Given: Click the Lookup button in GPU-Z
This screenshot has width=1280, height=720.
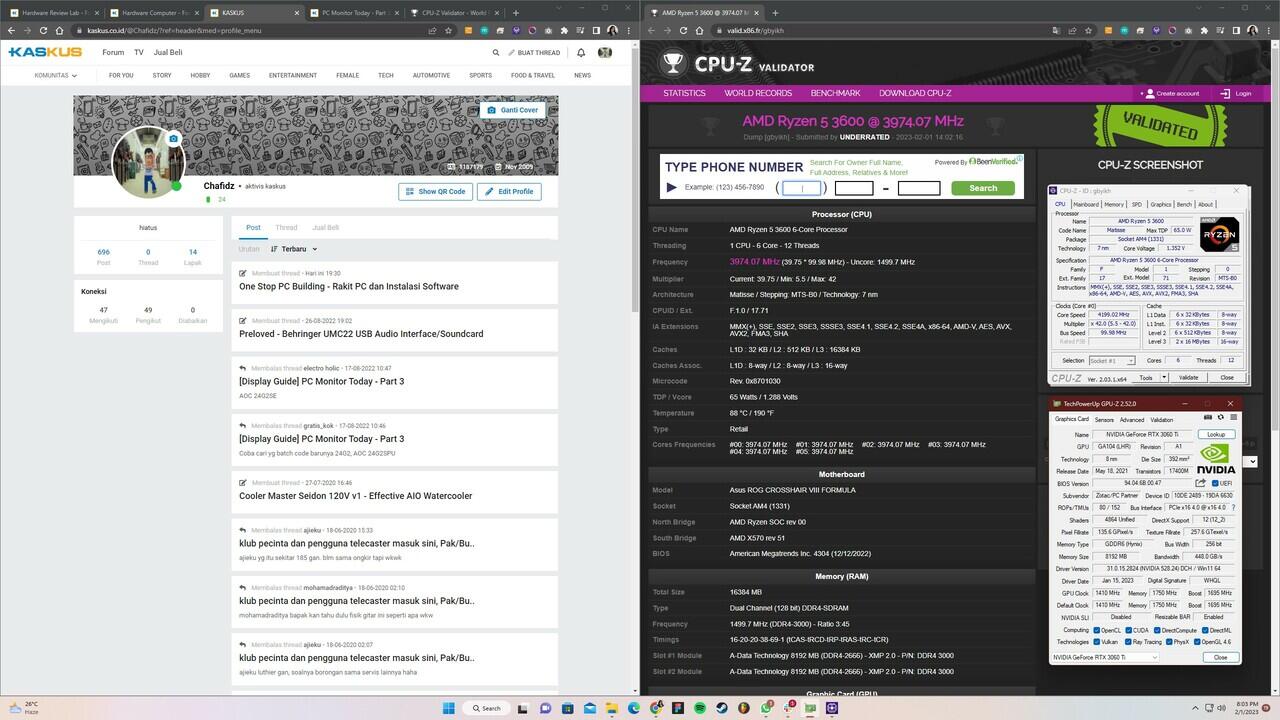Looking at the screenshot, I should coord(1216,435).
